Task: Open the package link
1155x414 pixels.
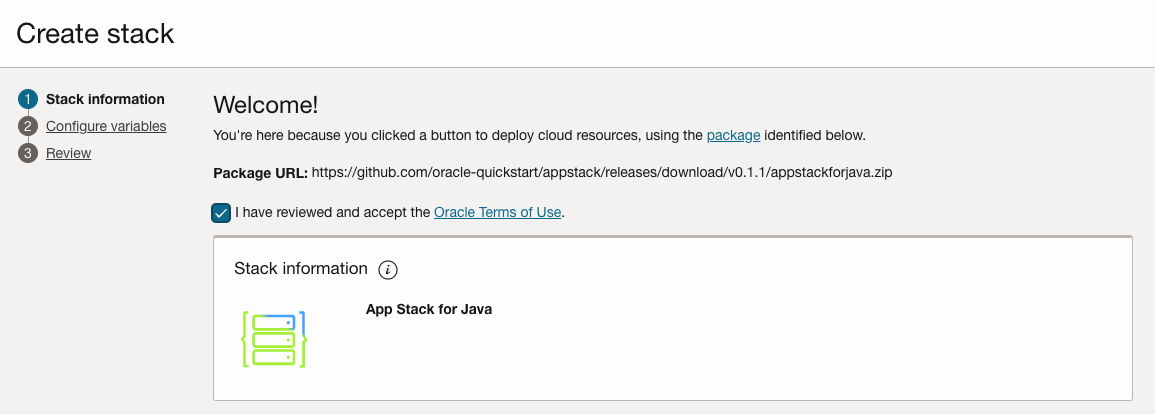Action: coord(733,135)
